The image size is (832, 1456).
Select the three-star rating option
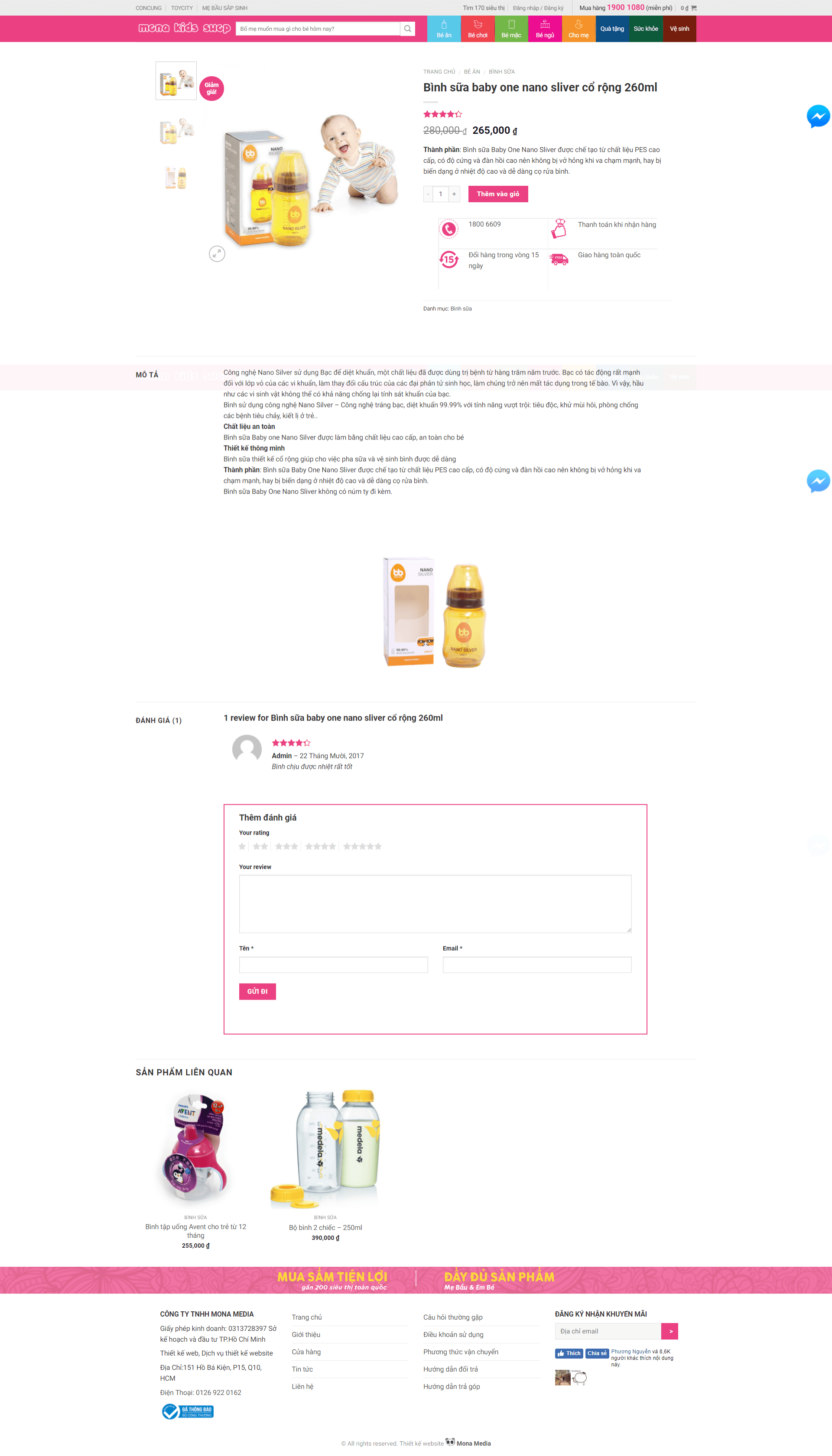(286, 846)
